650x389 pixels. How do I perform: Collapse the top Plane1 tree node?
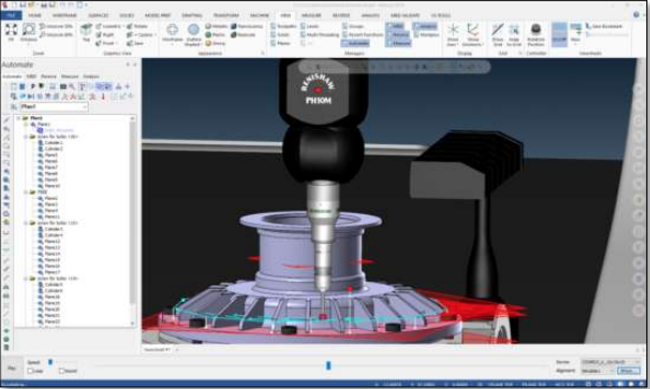coord(19,118)
